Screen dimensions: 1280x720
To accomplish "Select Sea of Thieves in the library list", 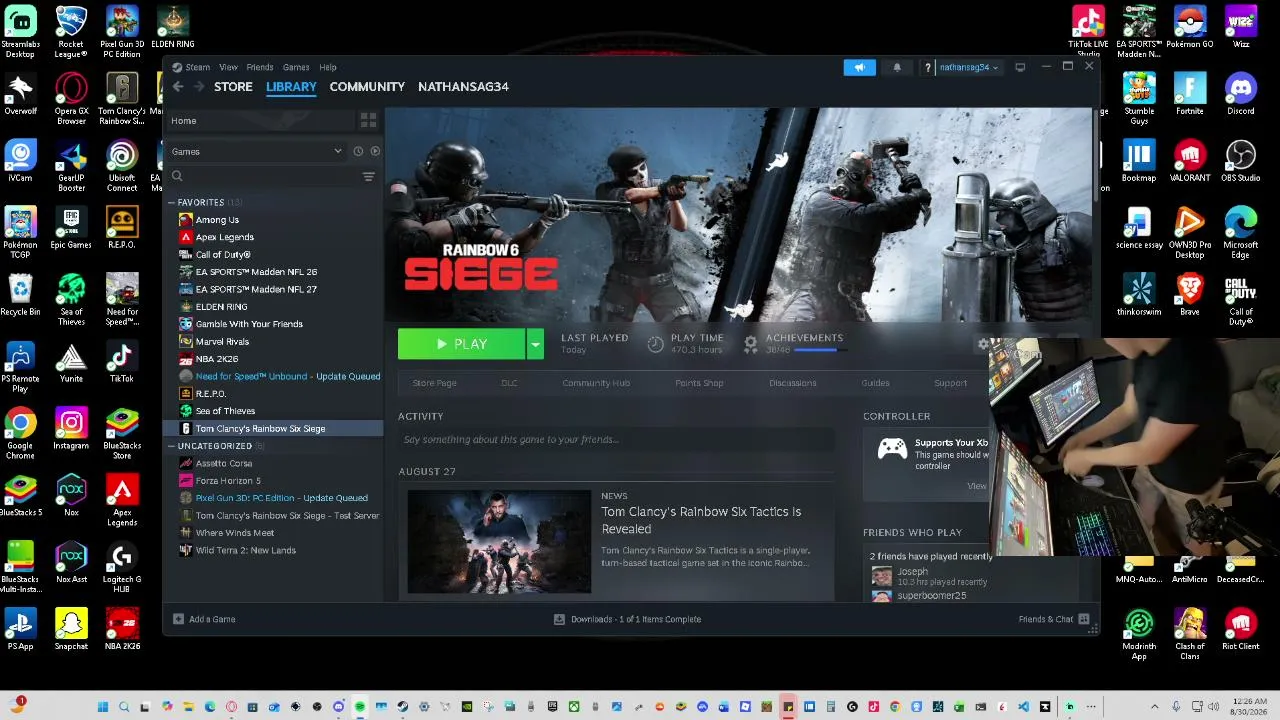I will pos(225,411).
